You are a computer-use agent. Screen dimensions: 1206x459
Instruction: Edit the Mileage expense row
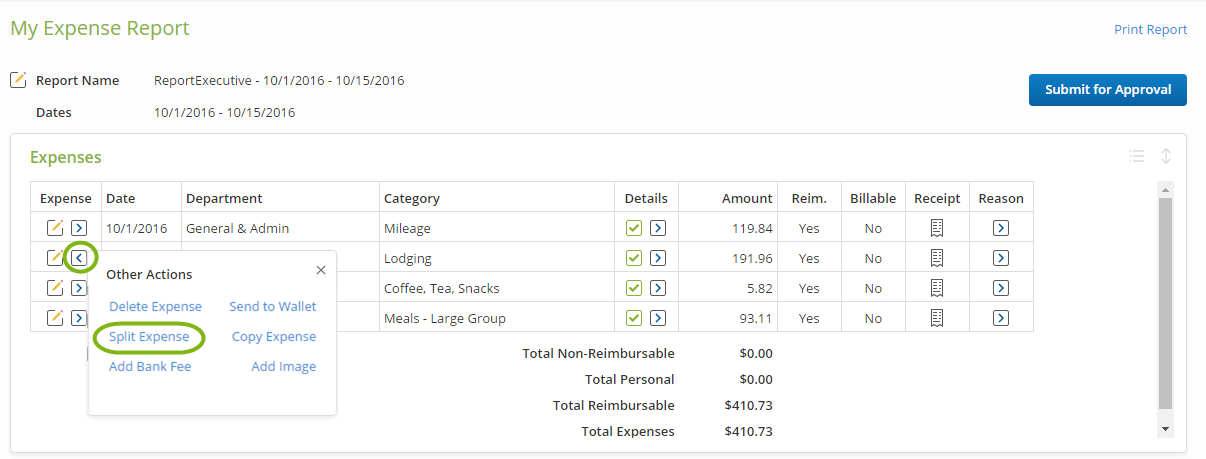pos(56,228)
